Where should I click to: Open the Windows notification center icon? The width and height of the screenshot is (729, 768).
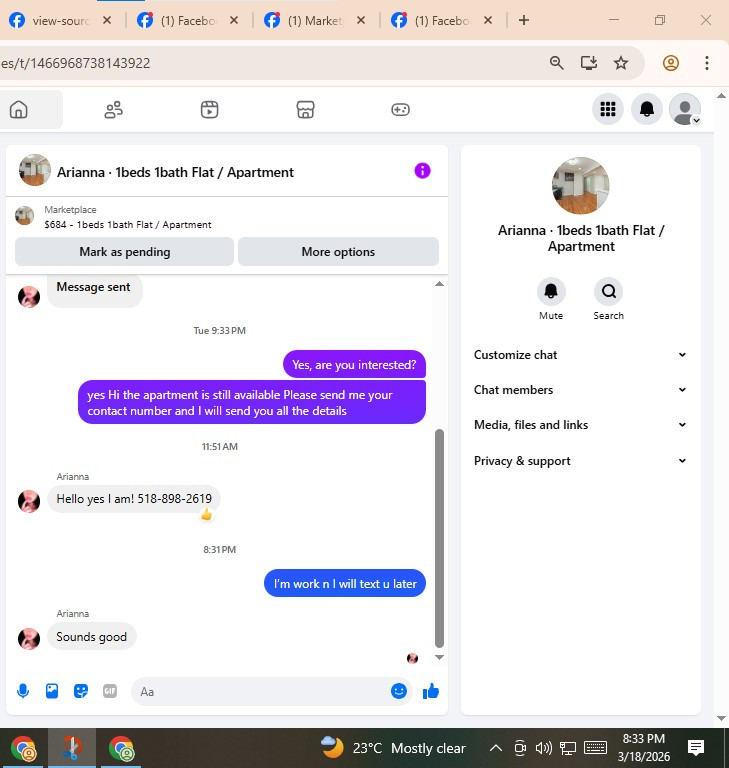coord(696,748)
